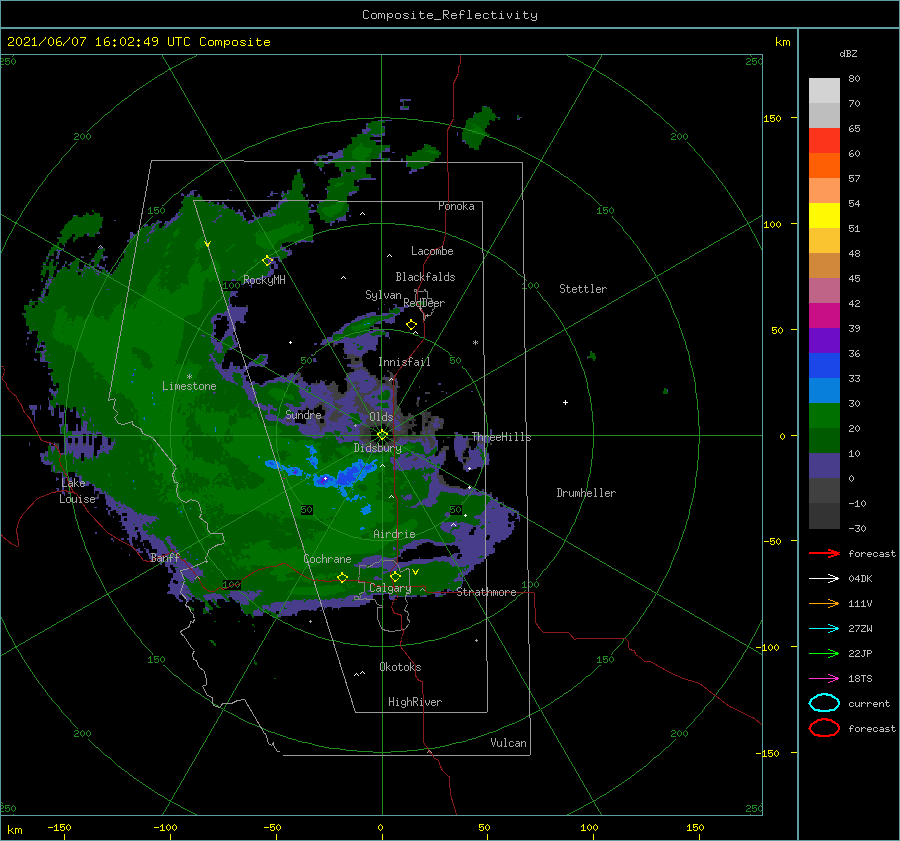Select the ThreeHills label

pyautogui.click(x=501, y=437)
